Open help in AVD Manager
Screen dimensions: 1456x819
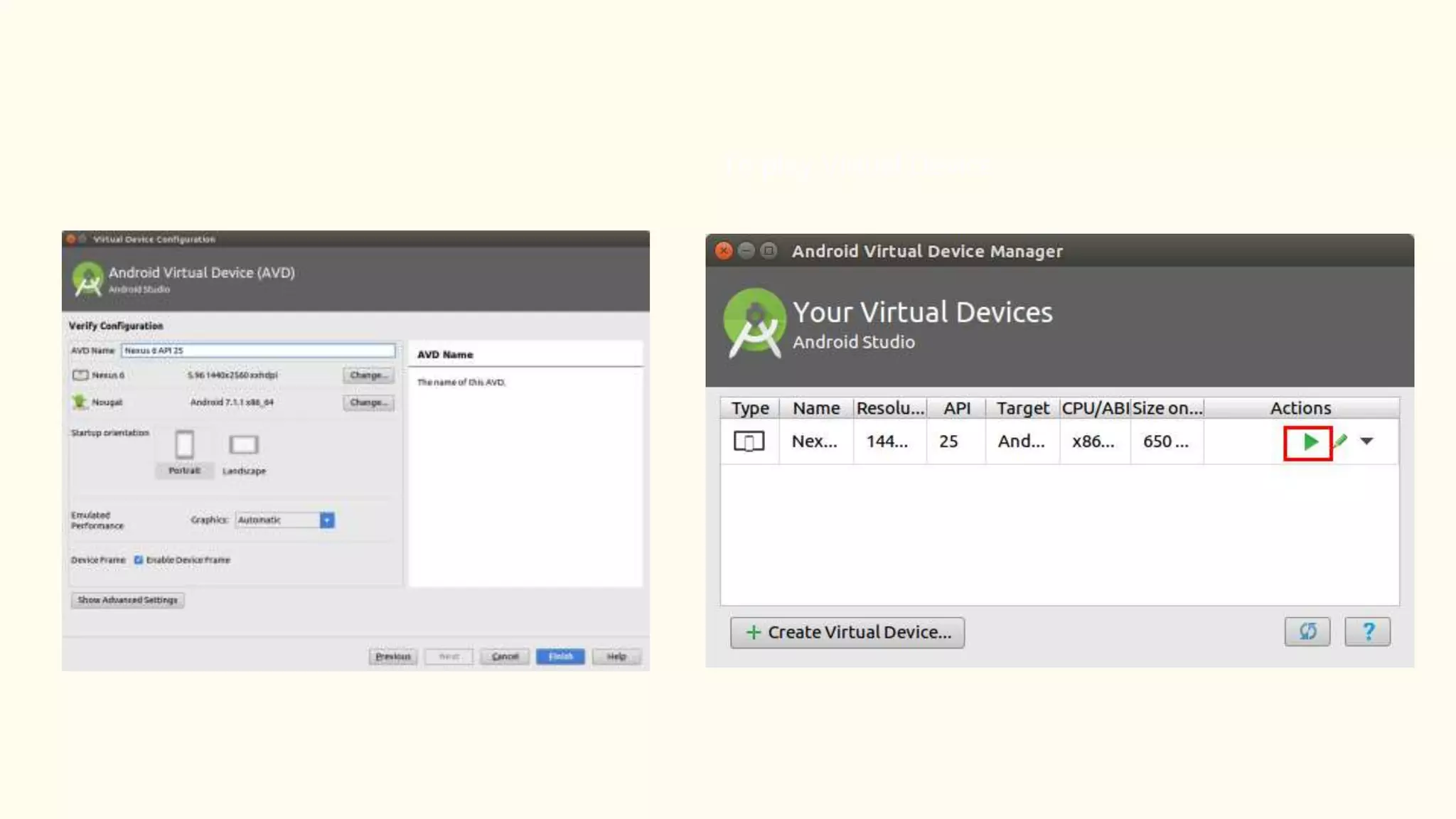click(1368, 631)
